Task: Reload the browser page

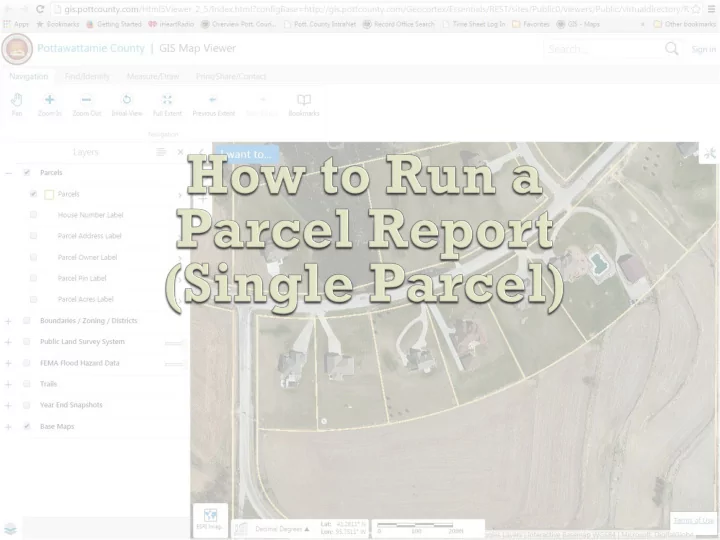Action: (40, 9)
